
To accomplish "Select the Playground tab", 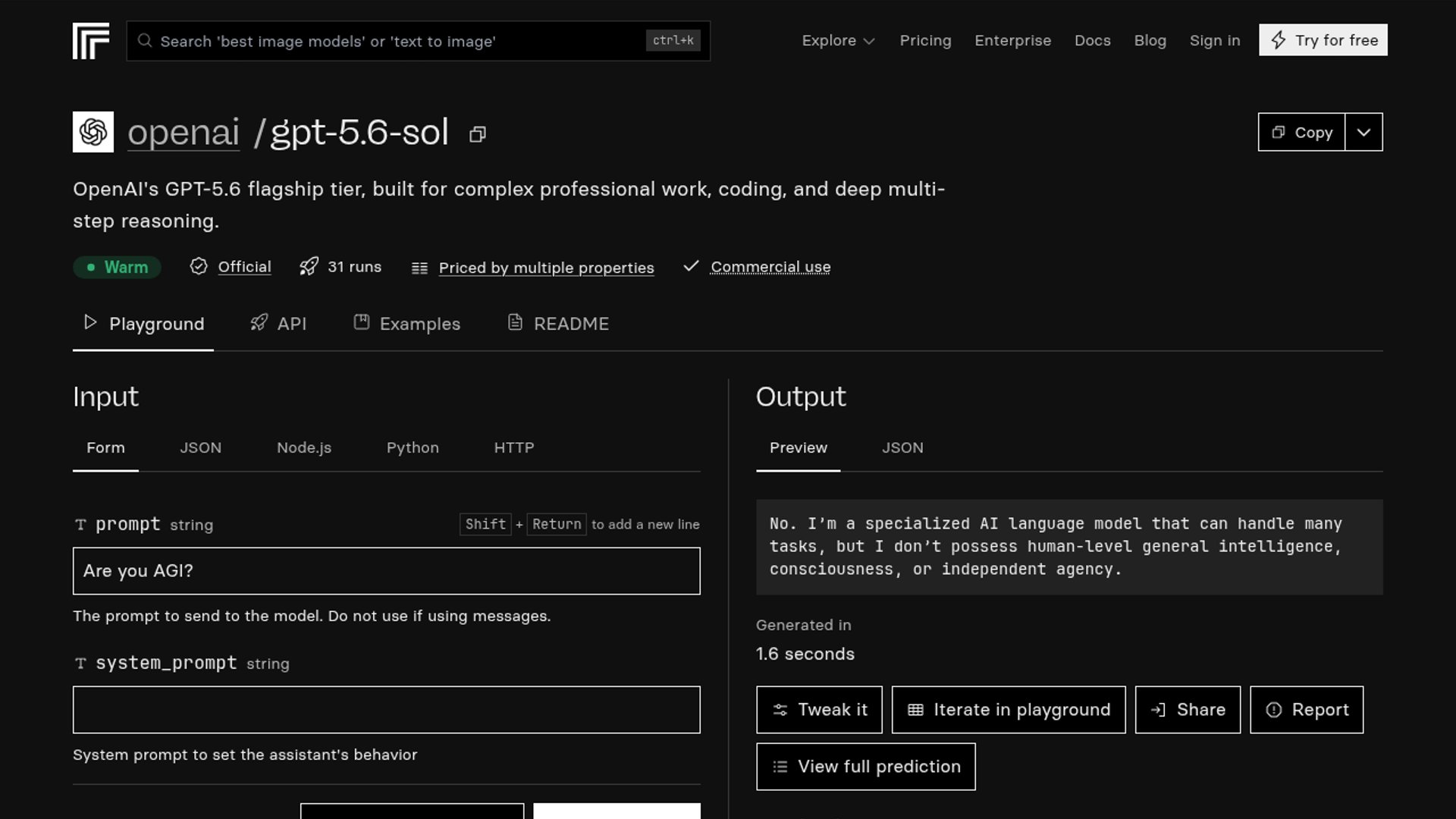I will [x=143, y=324].
